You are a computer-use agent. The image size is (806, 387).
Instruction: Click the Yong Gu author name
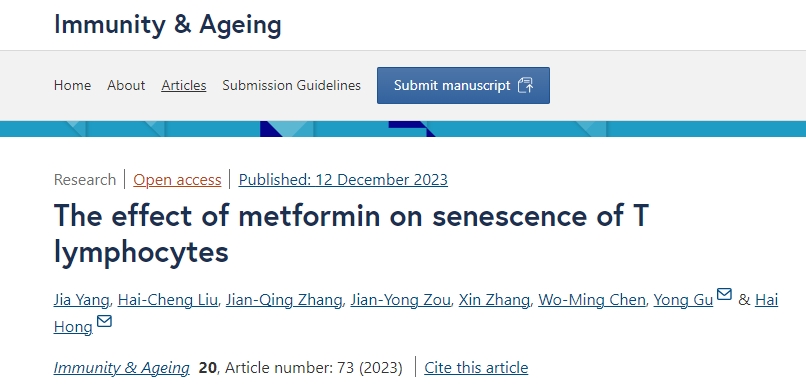click(683, 300)
